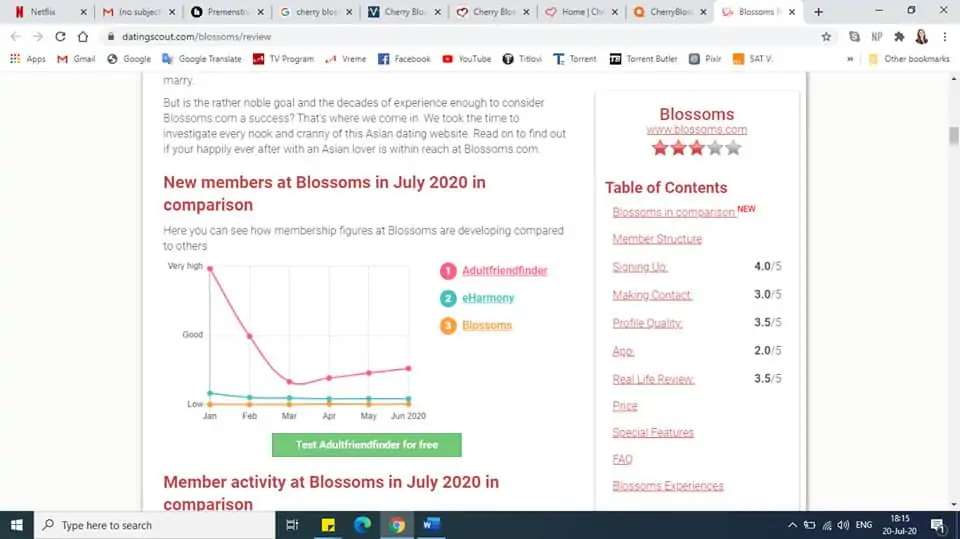Image resolution: width=960 pixels, height=539 pixels.
Task: Open the Adultfriendfinder legend link
Action: tap(504, 271)
